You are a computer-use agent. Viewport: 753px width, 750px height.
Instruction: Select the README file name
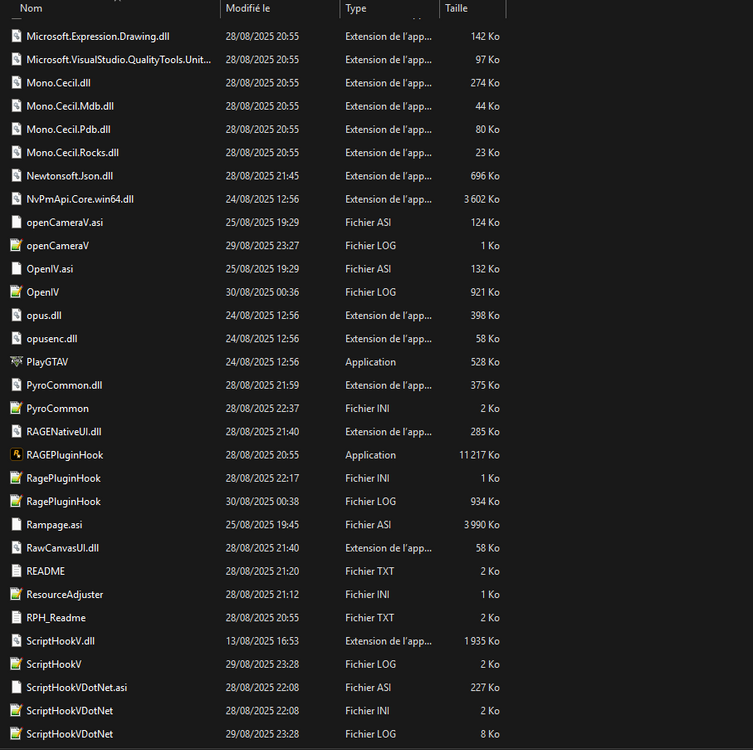coord(46,571)
